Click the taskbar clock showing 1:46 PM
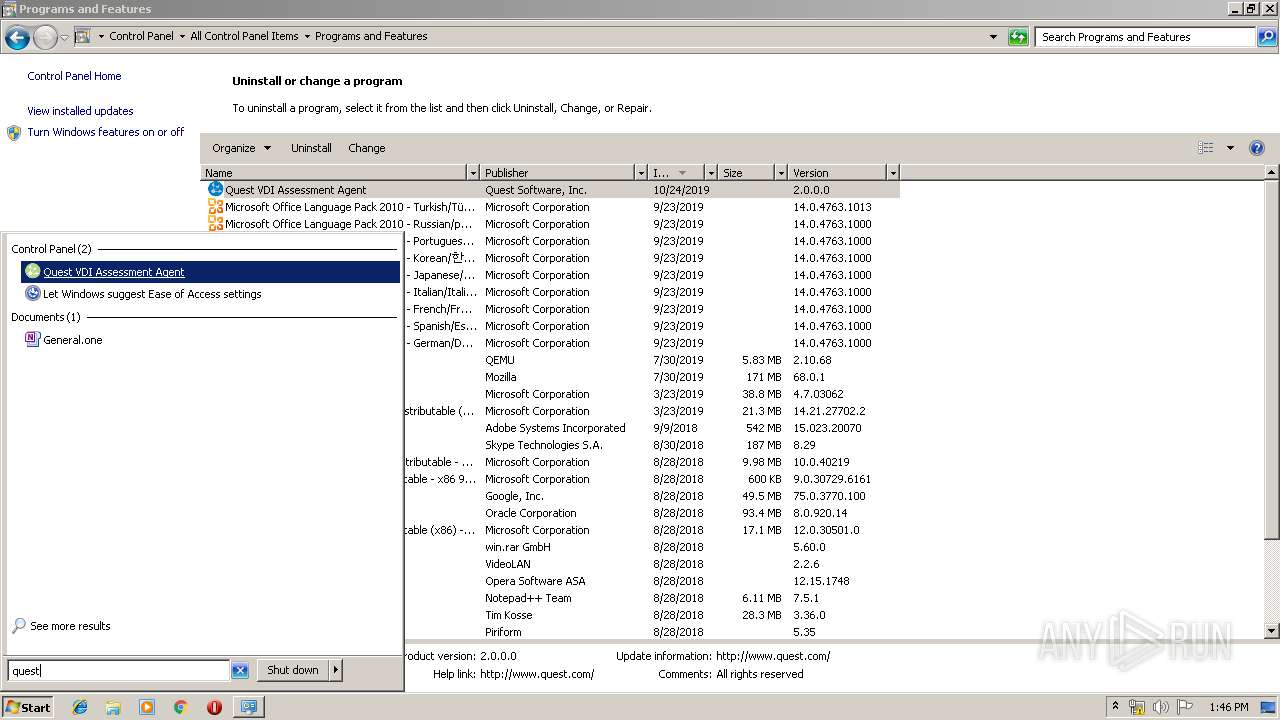Viewport: 1280px width, 720px height. coord(1228,707)
